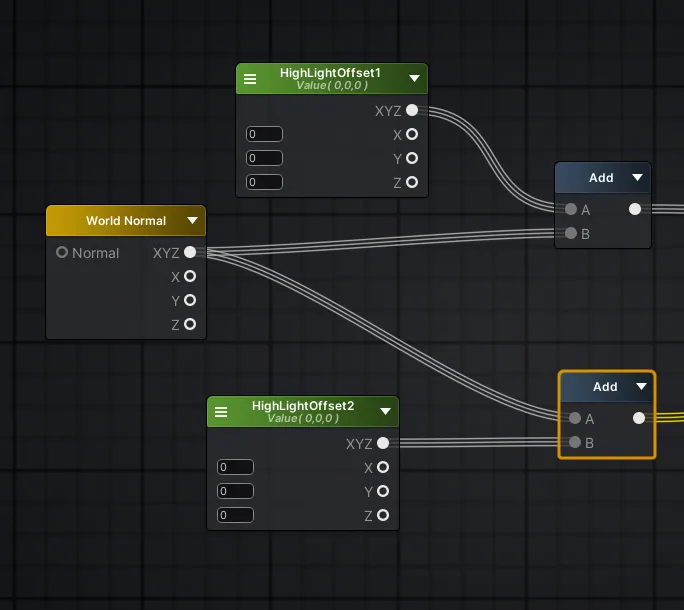
Task: Click the Z output port of World Normal
Action: 190,324
